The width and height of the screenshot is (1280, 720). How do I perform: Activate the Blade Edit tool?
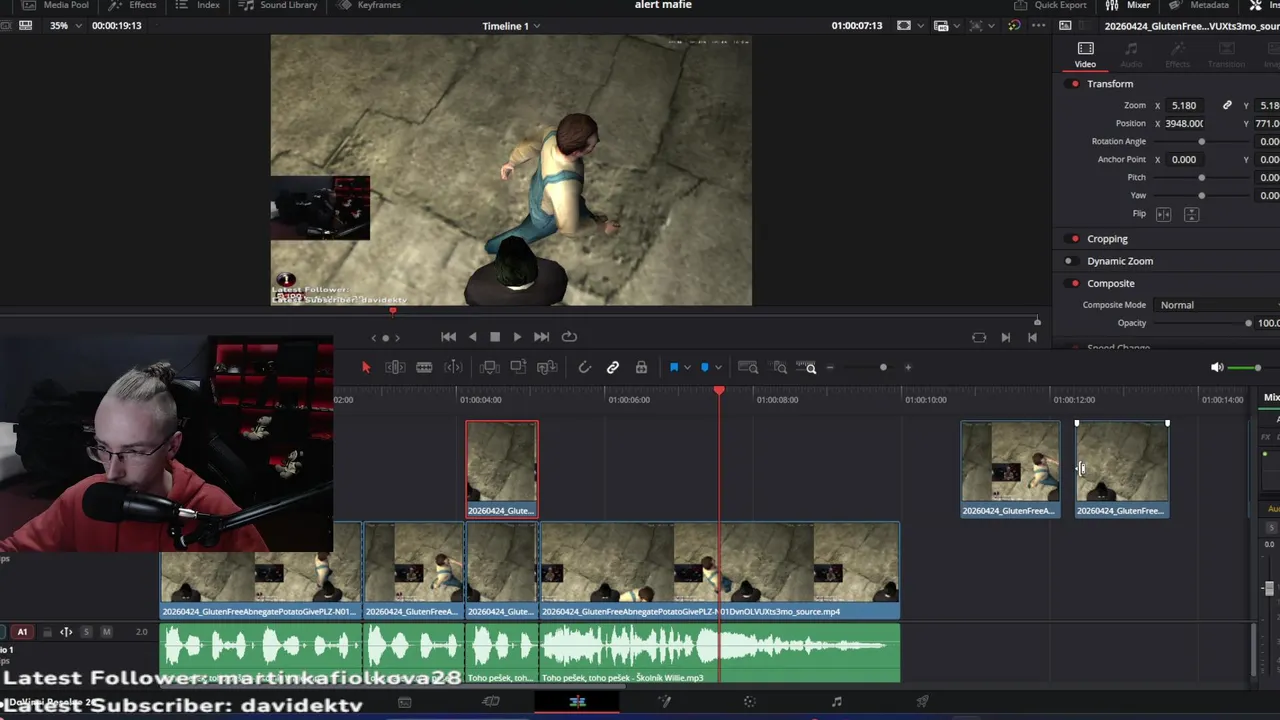[x=424, y=368]
